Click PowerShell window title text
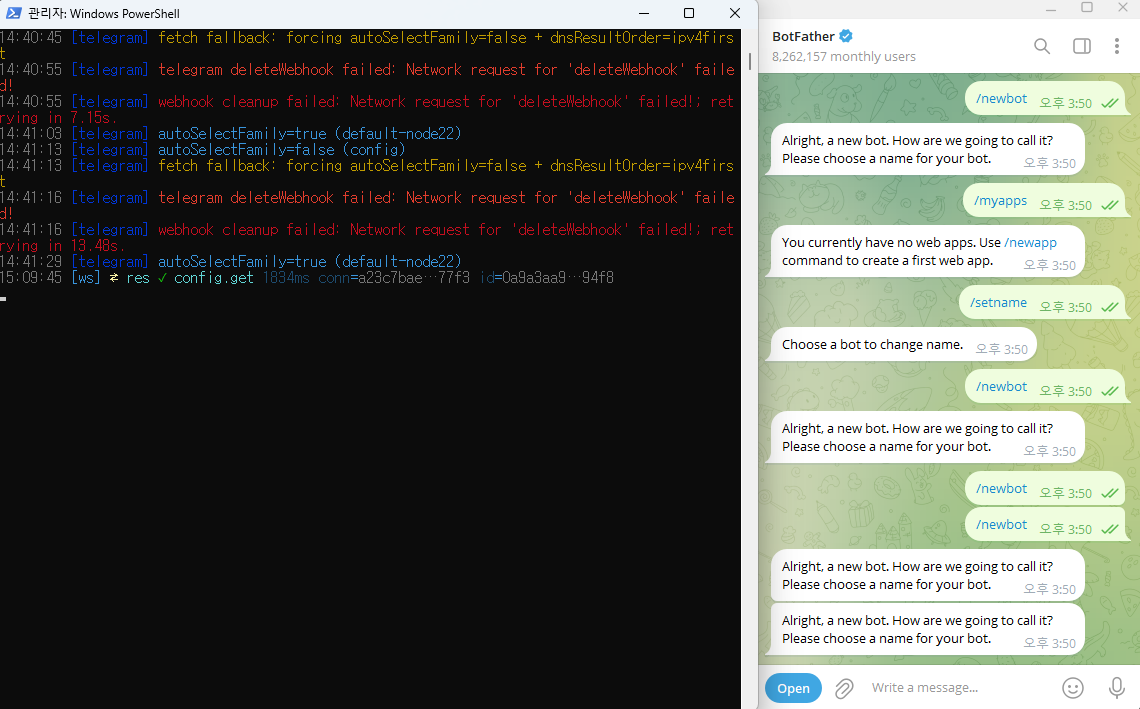 pyautogui.click(x=103, y=14)
